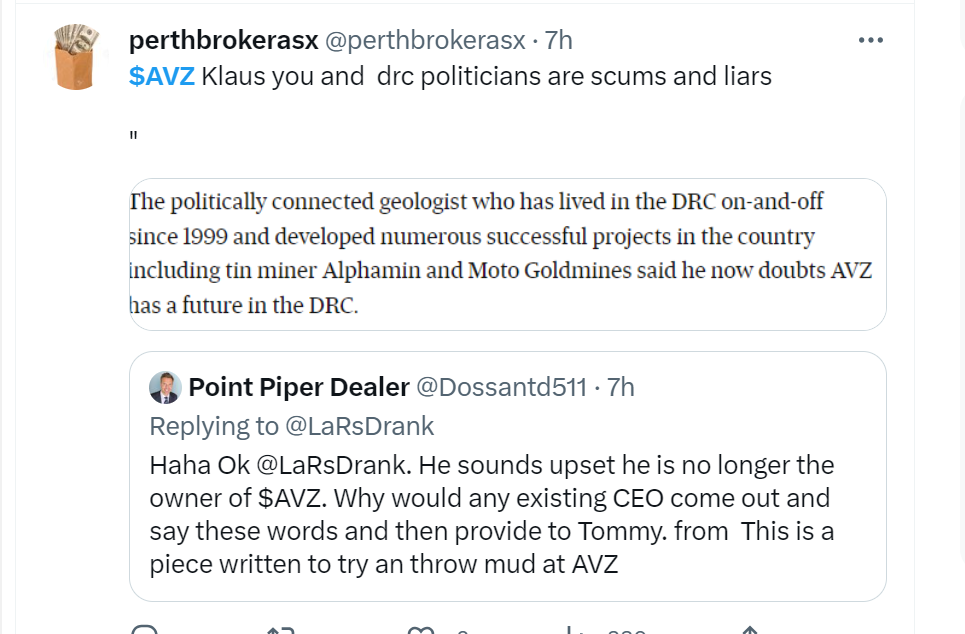Click @LaRsDrank in the Replying to line
This screenshot has width=965, height=634.
(x=360, y=426)
